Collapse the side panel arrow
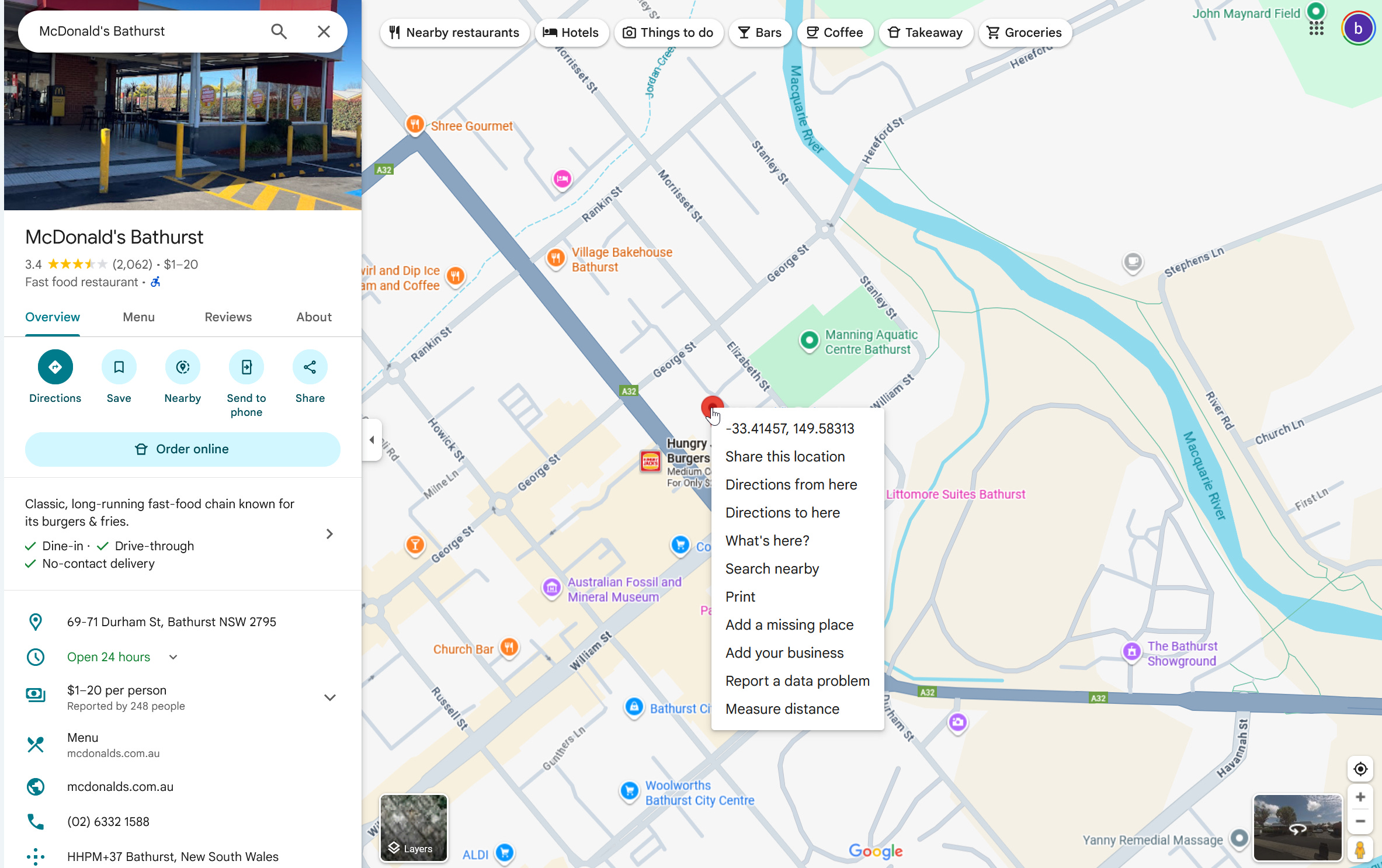Screen dimensions: 1382x868 click(x=372, y=440)
